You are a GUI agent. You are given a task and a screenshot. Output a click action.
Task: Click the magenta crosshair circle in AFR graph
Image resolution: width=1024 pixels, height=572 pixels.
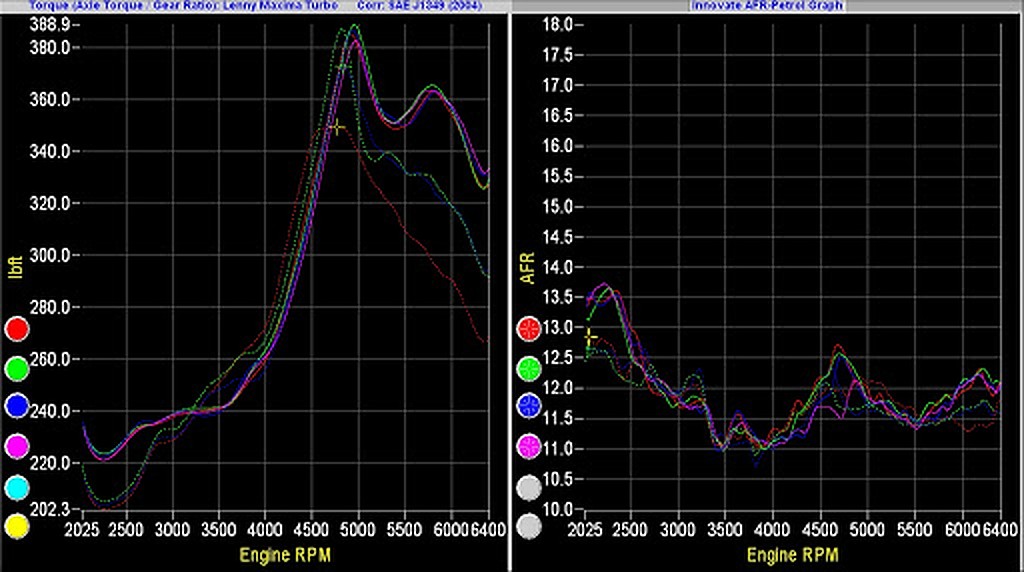(531, 446)
